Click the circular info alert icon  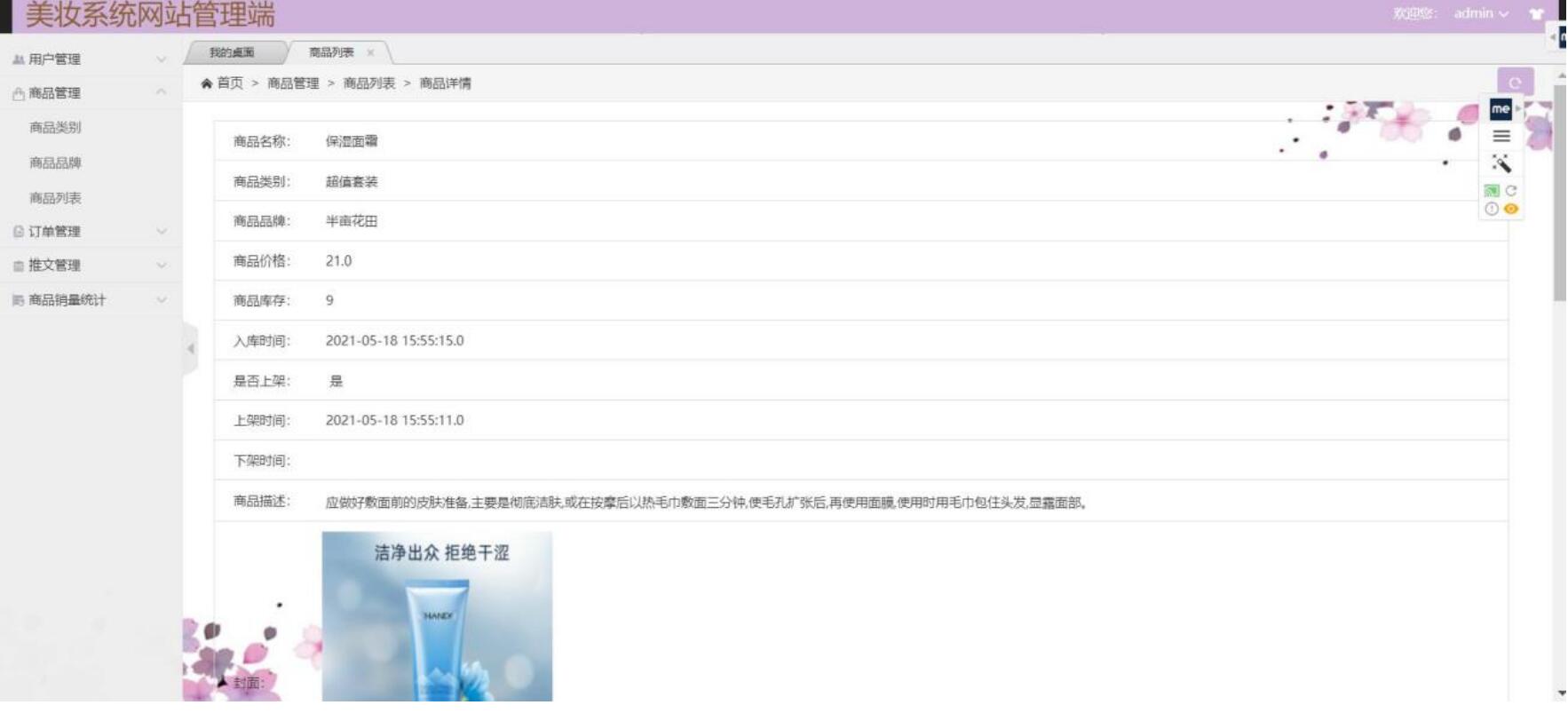point(1492,210)
